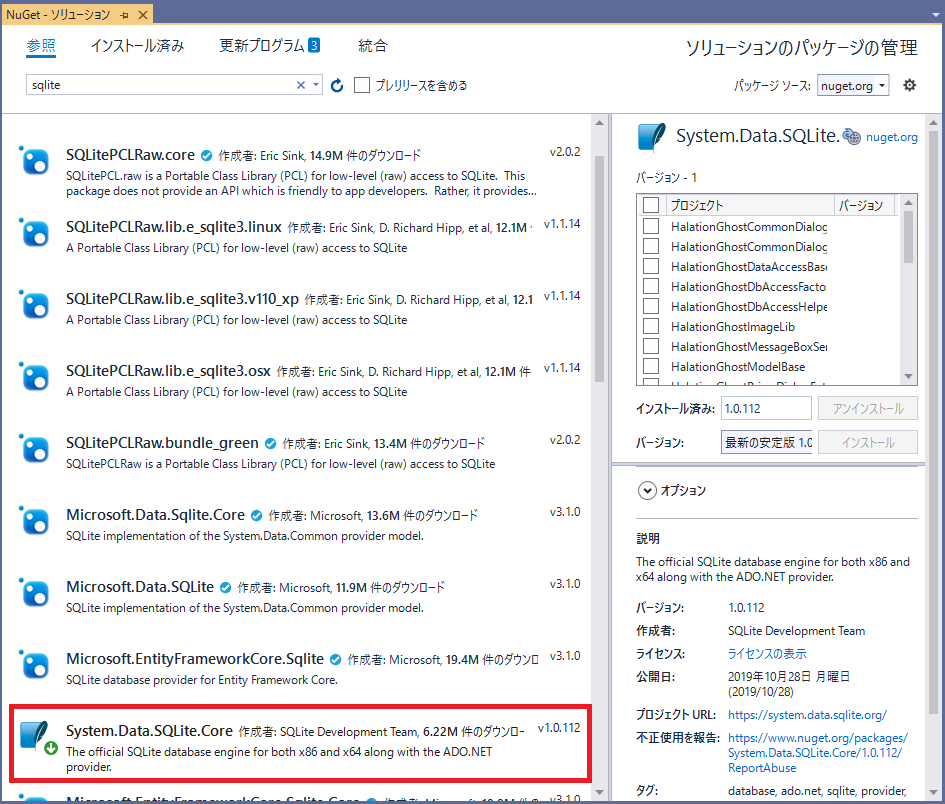
Task: Click the インストール button
Action: pos(868,442)
